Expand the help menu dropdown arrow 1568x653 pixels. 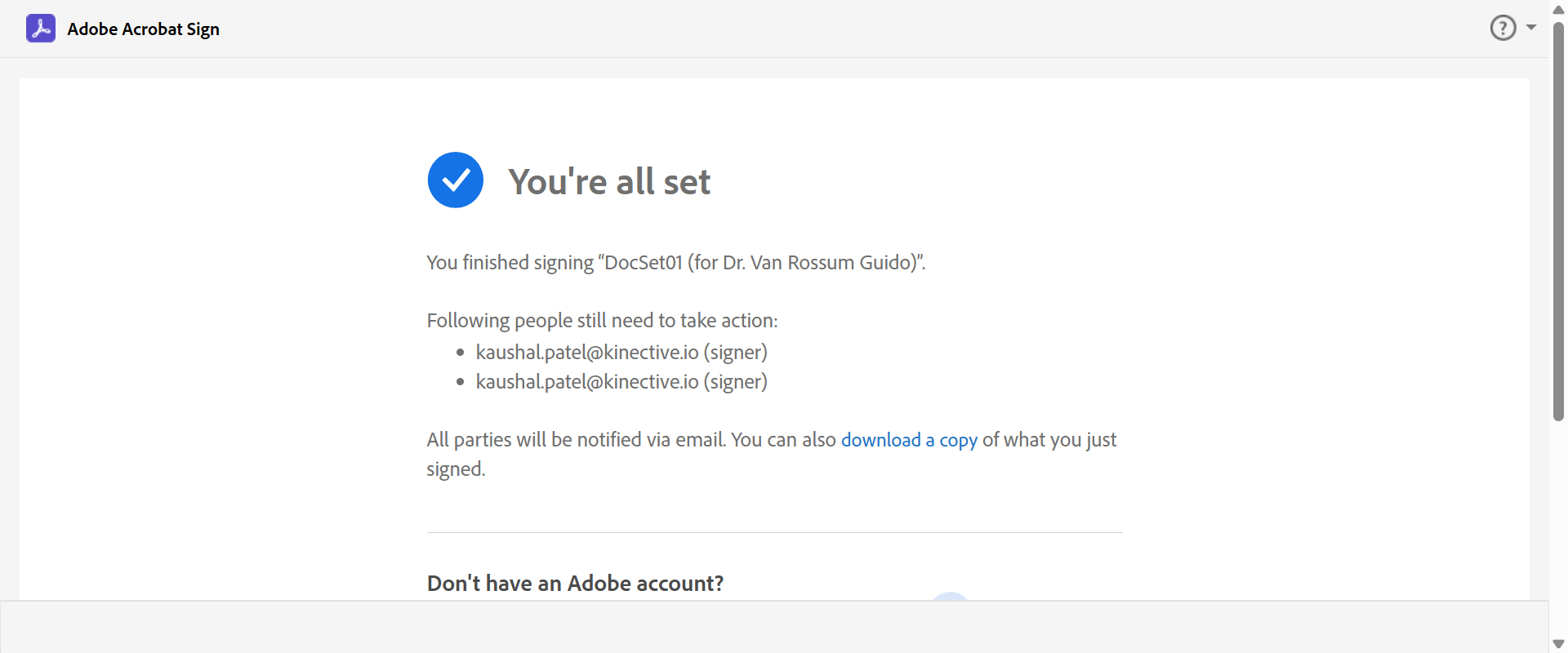coord(1531,28)
